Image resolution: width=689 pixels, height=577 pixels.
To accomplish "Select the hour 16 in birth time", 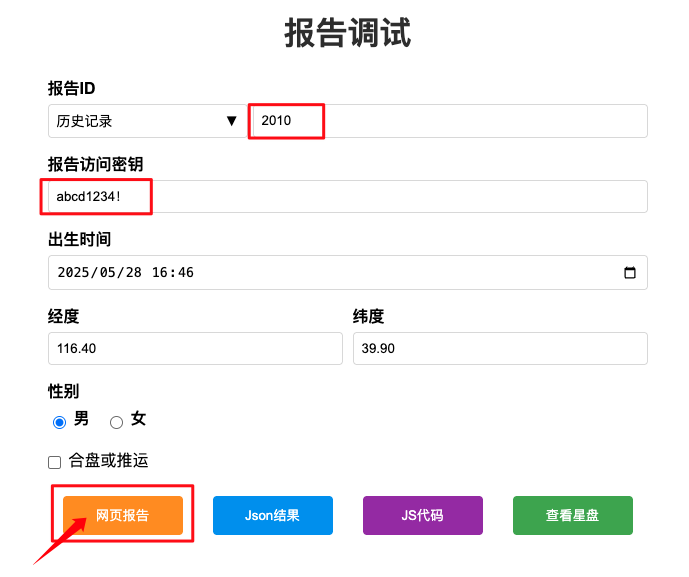I will click(x=160, y=273).
